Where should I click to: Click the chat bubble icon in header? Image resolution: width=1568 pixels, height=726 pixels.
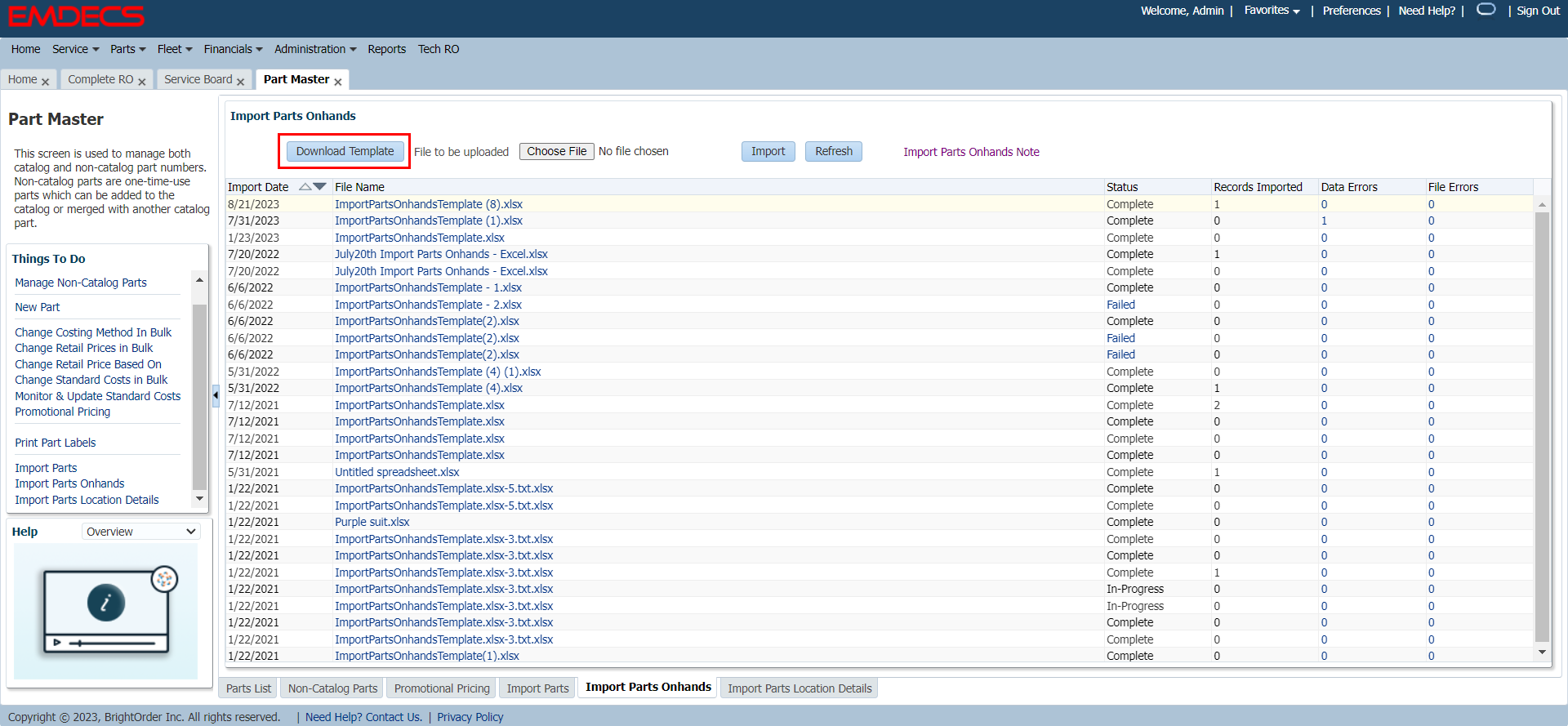tap(1486, 9)
